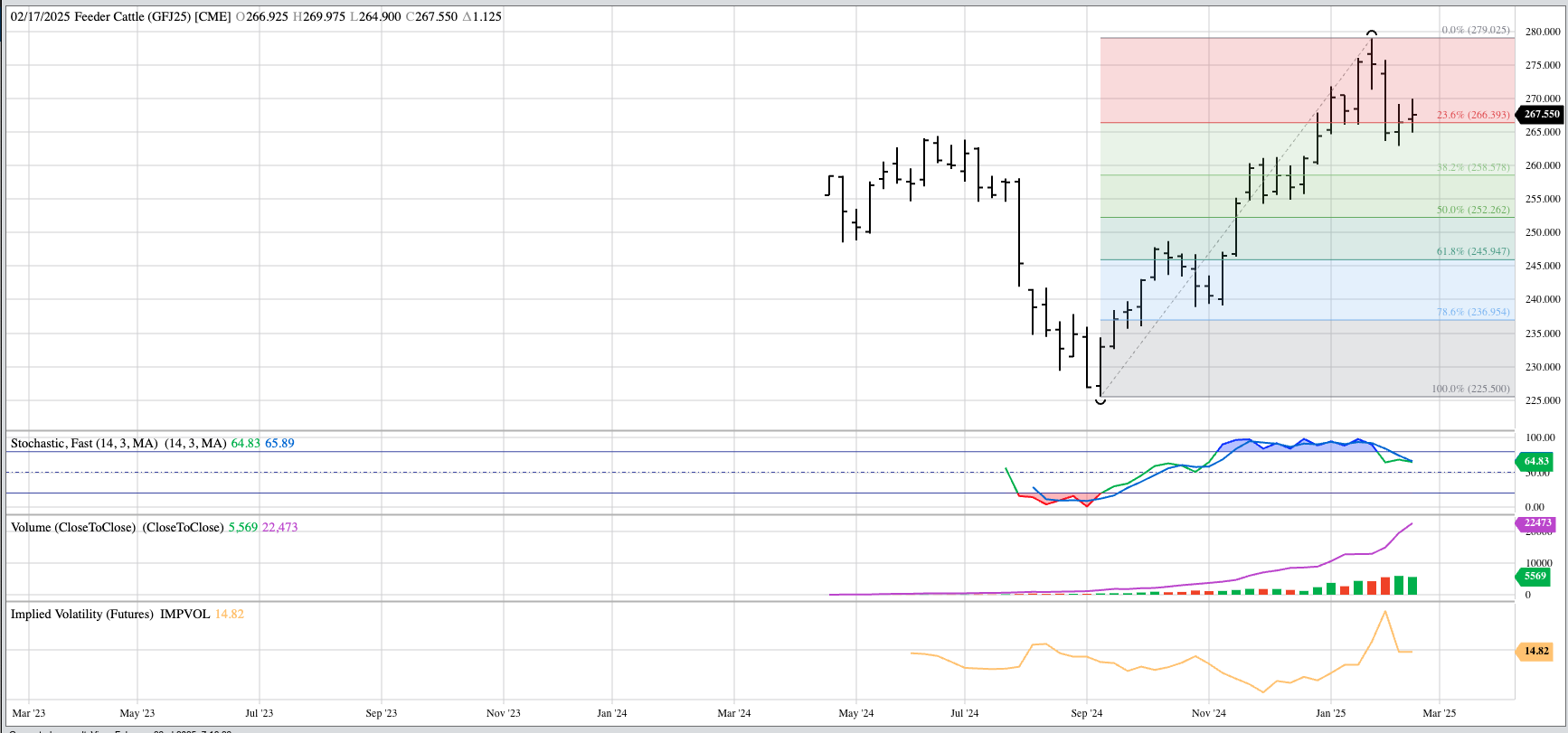Select the Volume (CloseToClose) indicator label
Screen dimensions: 1568x733
pos(73,527)
